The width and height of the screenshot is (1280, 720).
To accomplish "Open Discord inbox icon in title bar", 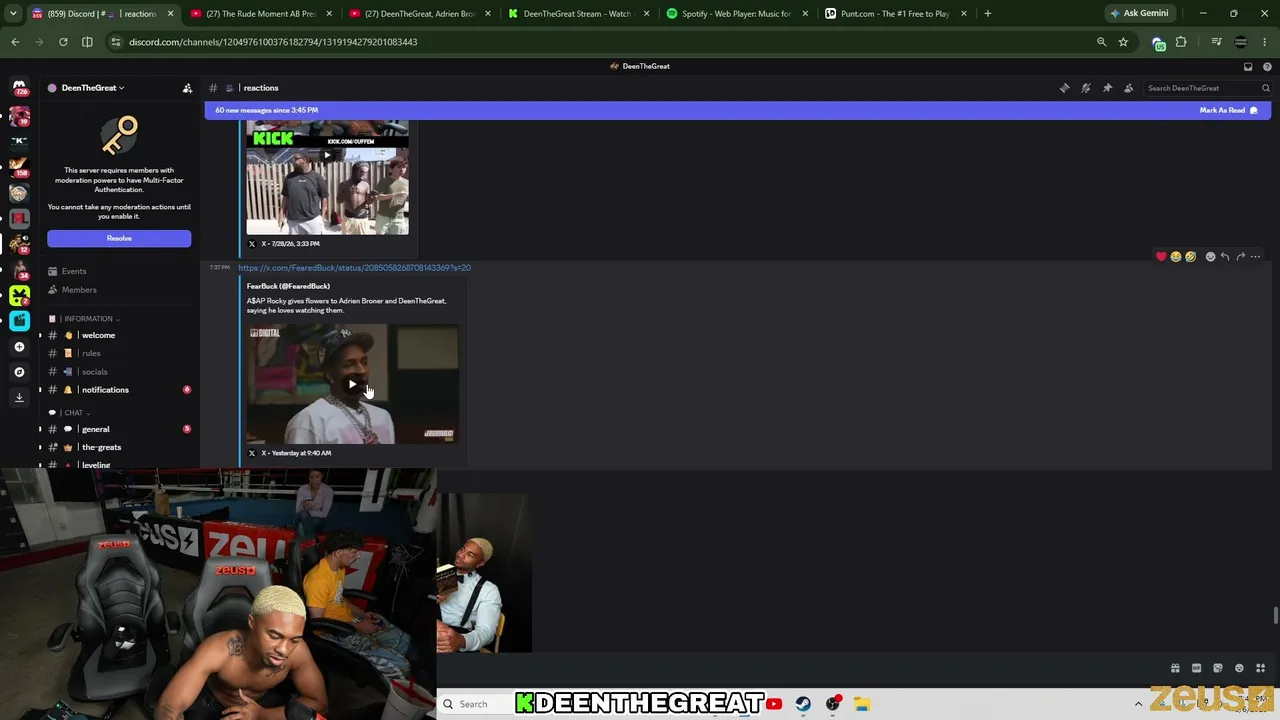I will coord(1248,66).
